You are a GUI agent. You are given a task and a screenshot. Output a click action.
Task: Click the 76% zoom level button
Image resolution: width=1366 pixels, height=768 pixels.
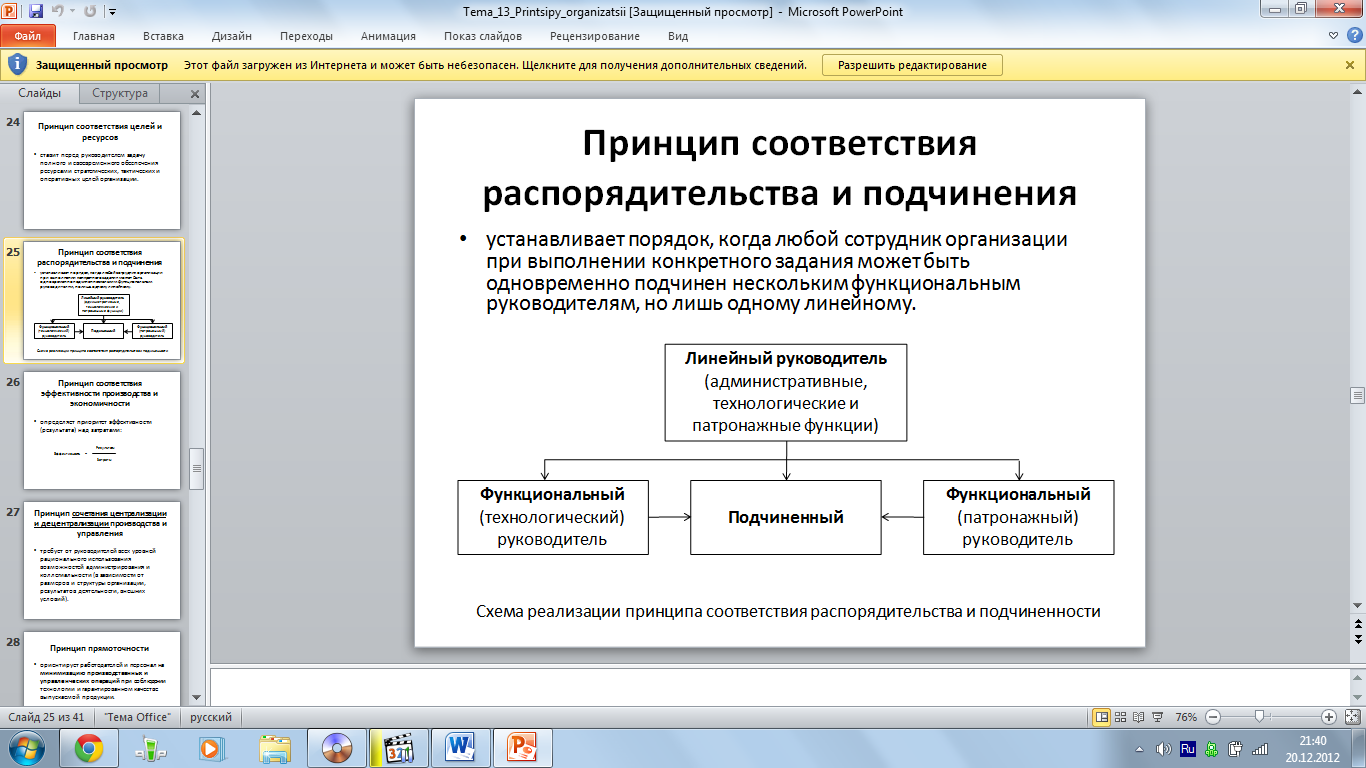1186,717
